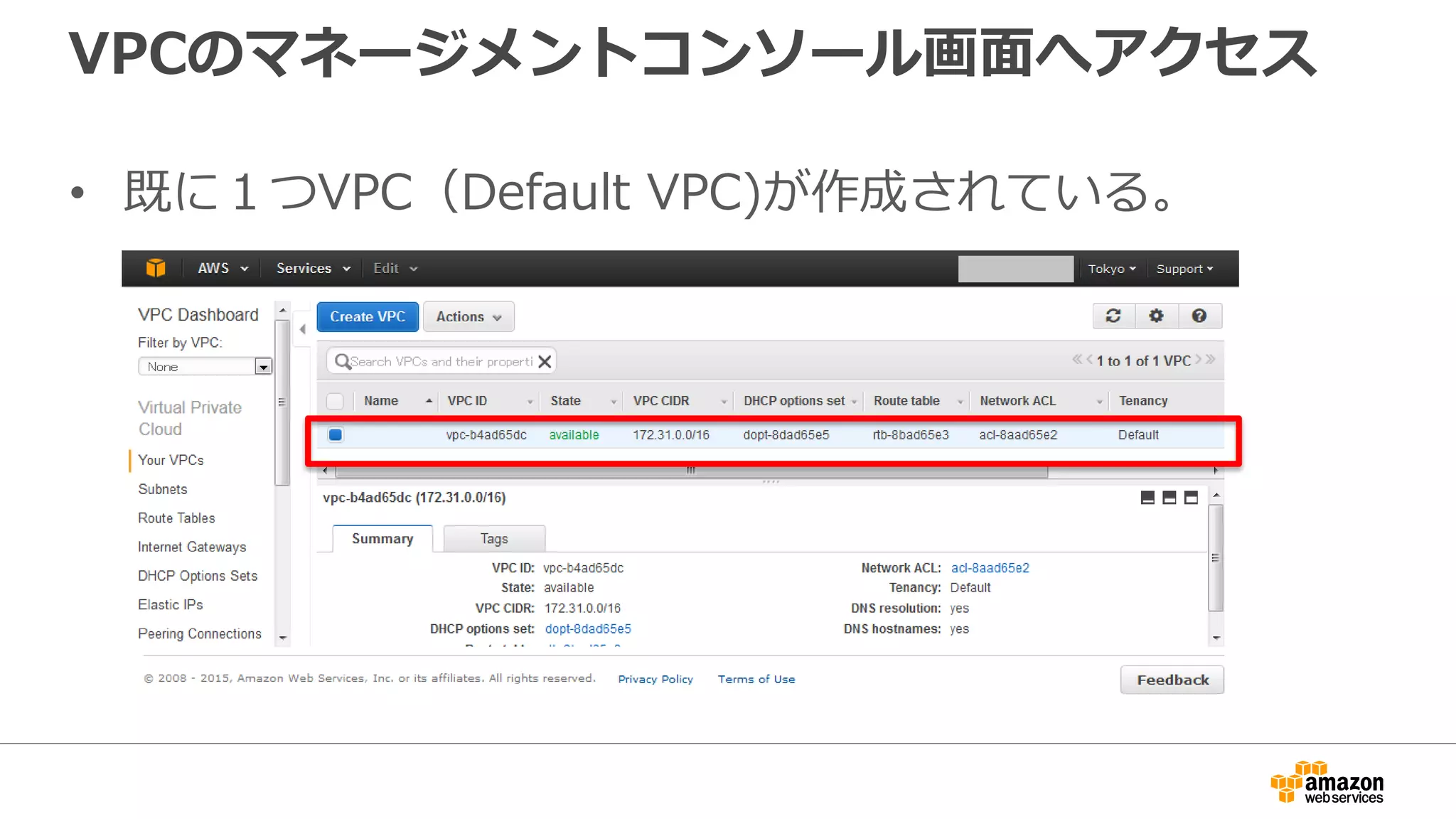Open the AWS dropdown menu

(x=223, y=268)
